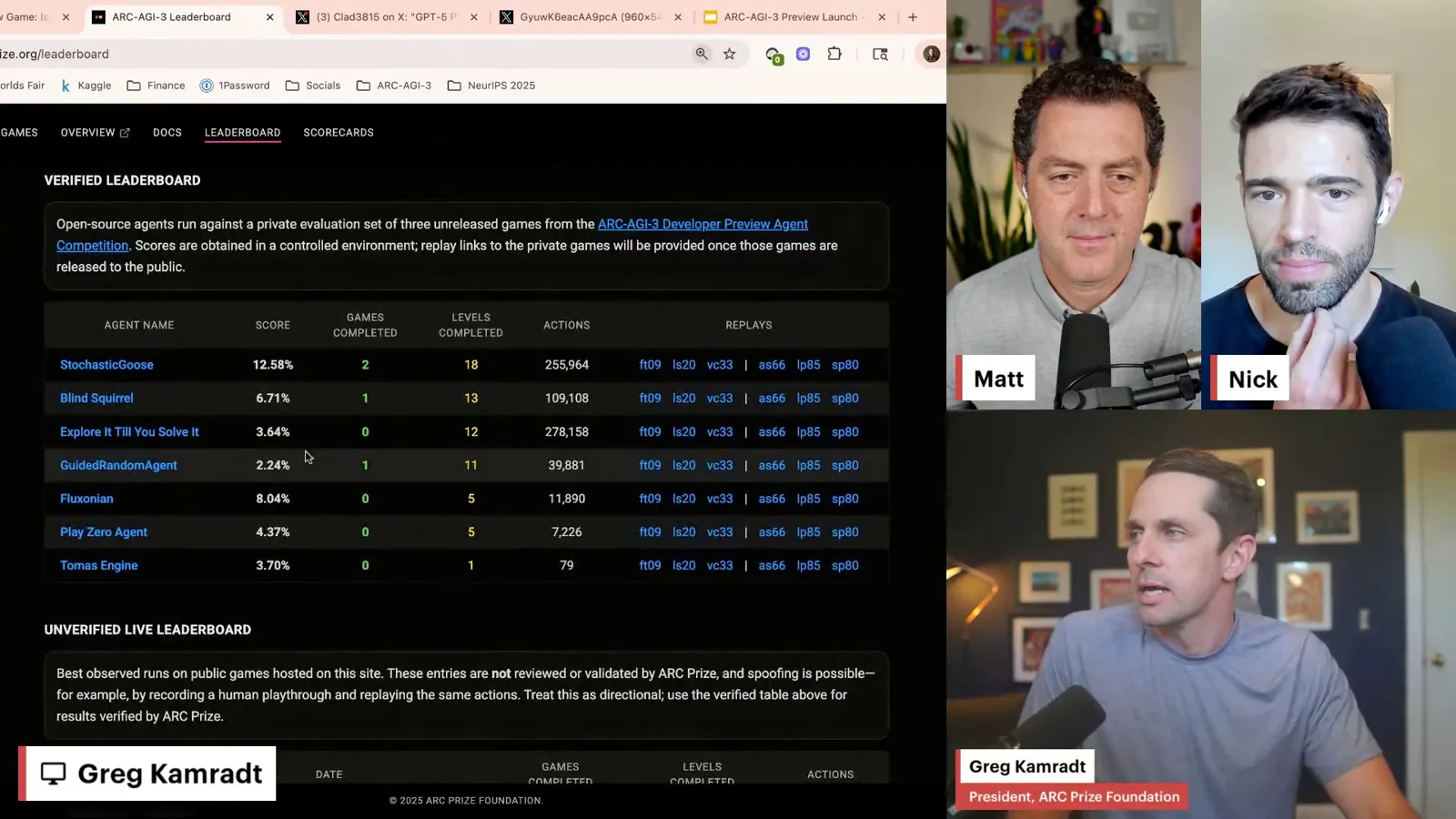Open Fluxonian ls20 replay

point(683,499)
